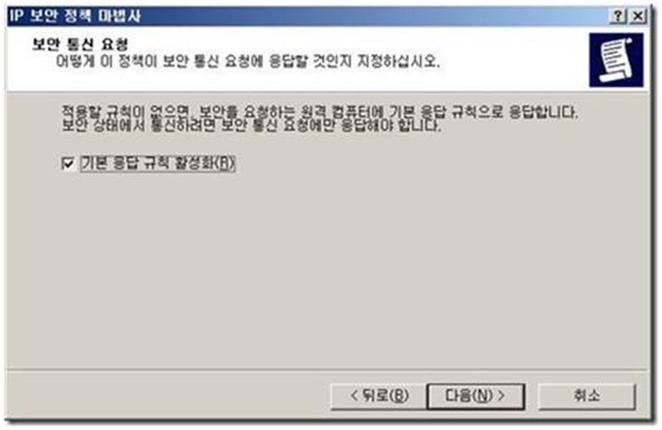This screenshot has height=430, width=662.
Task: Click the left arrow on the 뒤로 button
Action: coord(354,396)
